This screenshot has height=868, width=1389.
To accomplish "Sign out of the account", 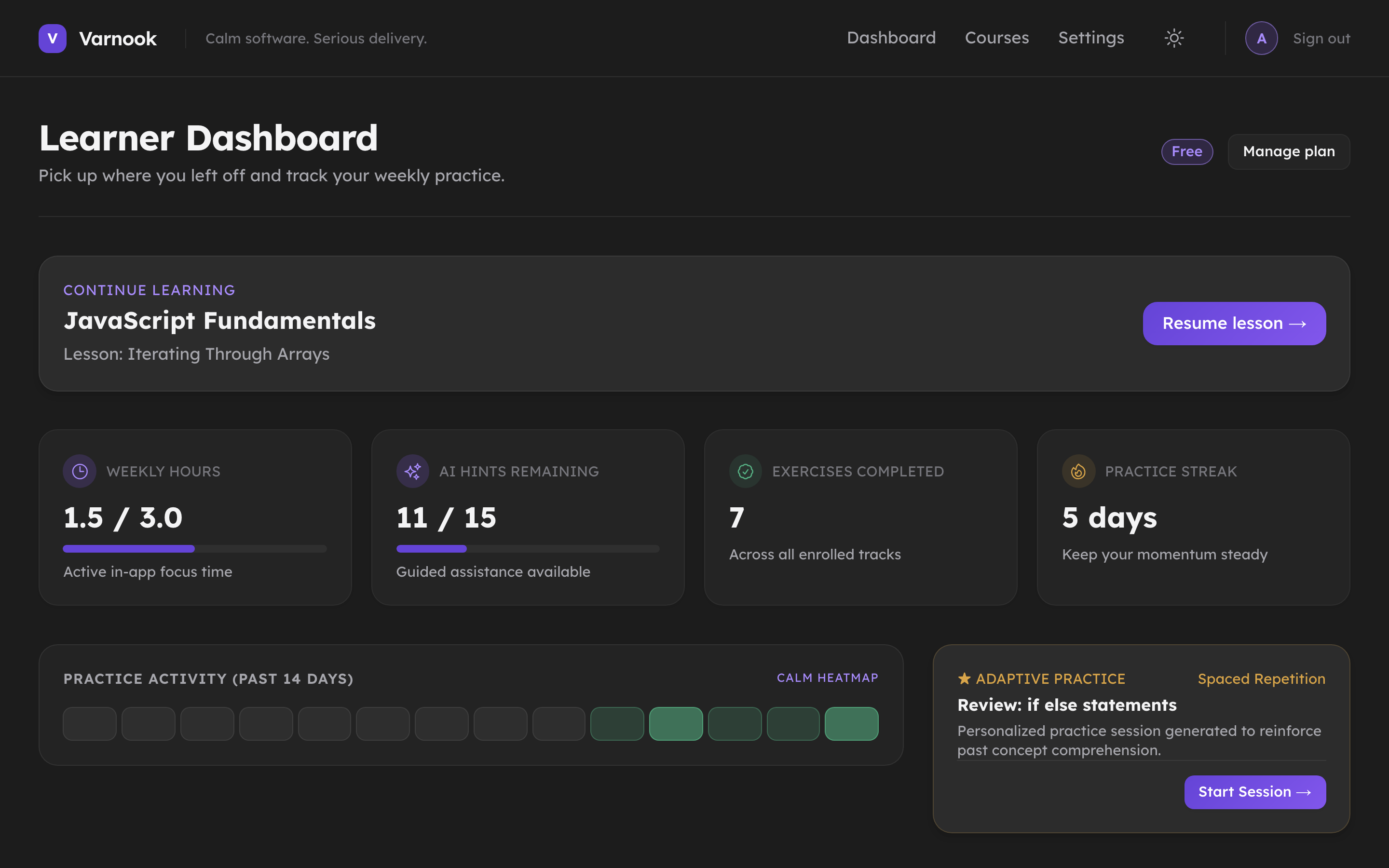I will [x=1321, y=39].
